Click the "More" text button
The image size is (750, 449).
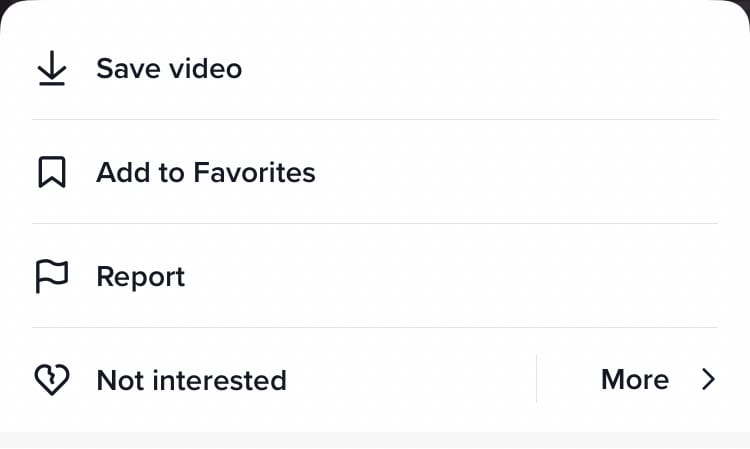(634, 380)
